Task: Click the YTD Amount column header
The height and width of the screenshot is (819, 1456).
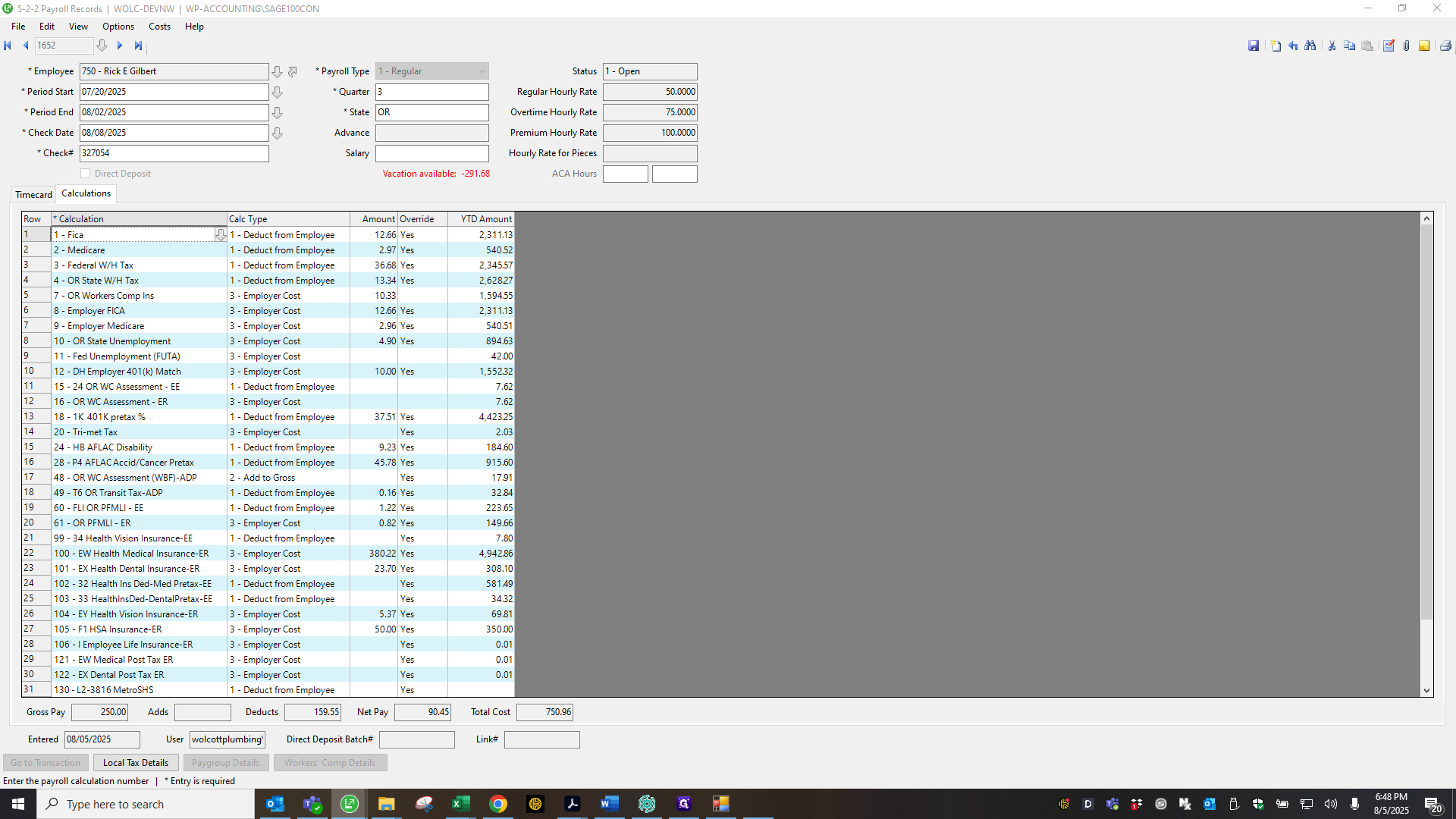Action: click(481, 219)
